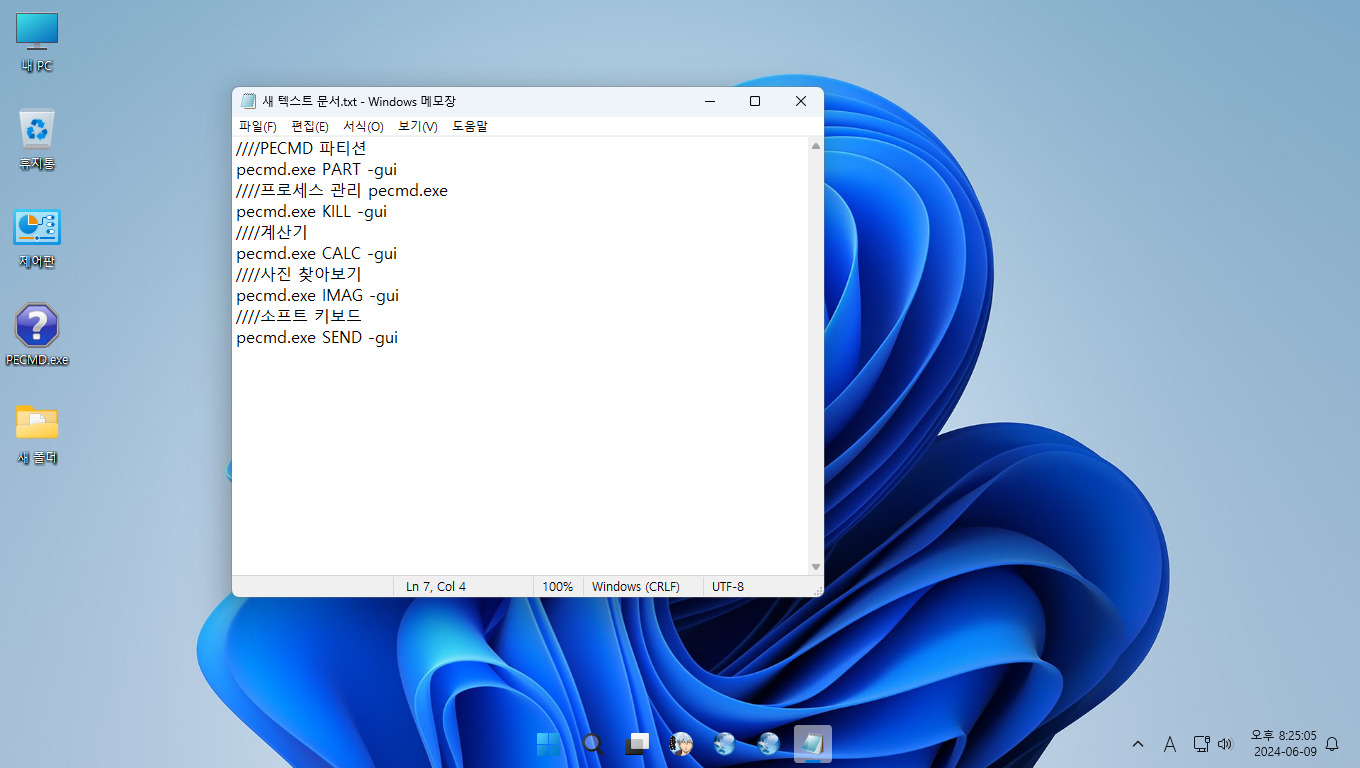Click the anime avatar taskbar icon
Viewport: 1360px width, 768px height.
(x=681, y=744)
